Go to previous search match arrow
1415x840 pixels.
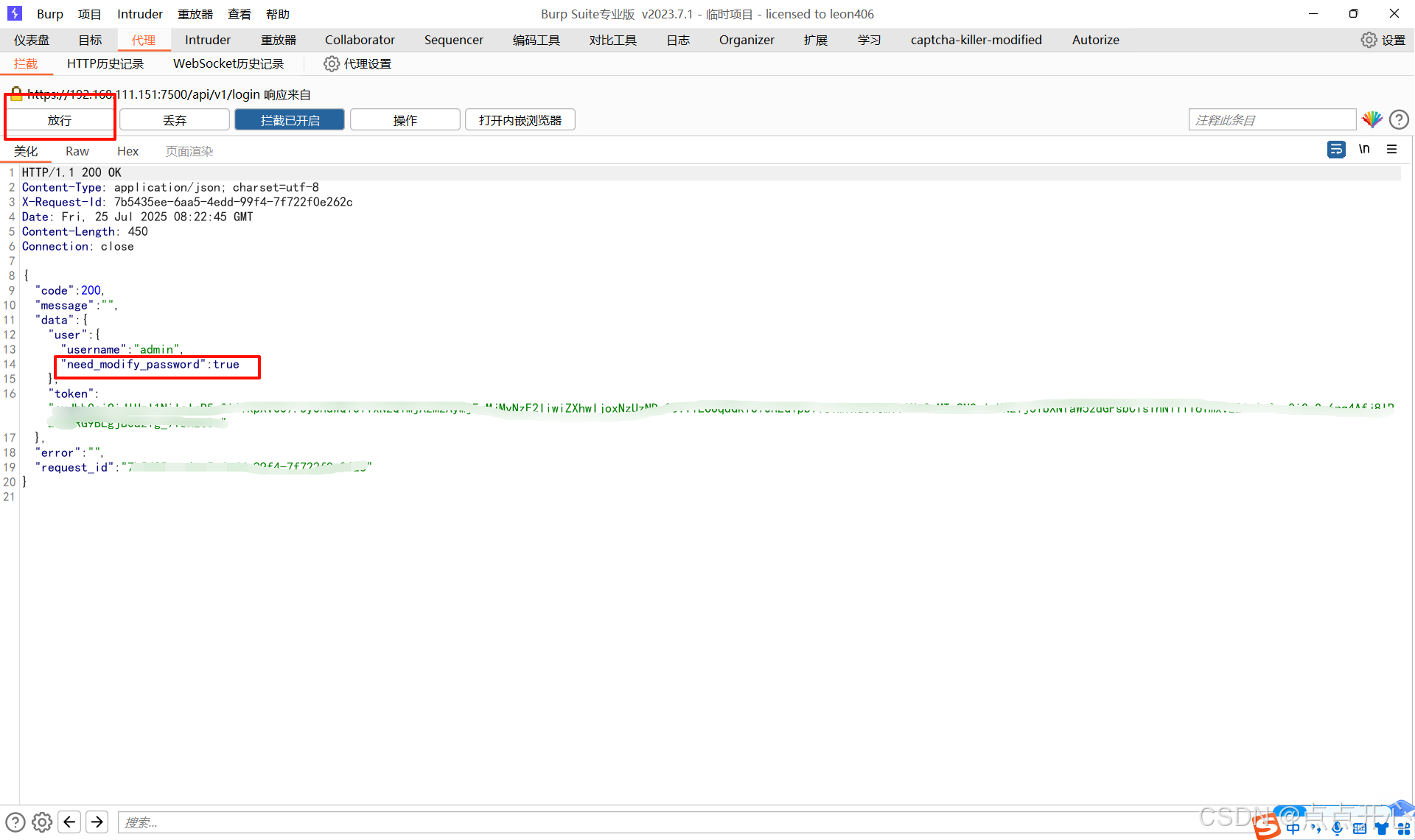pyautogui.click(x=70, y=822)
